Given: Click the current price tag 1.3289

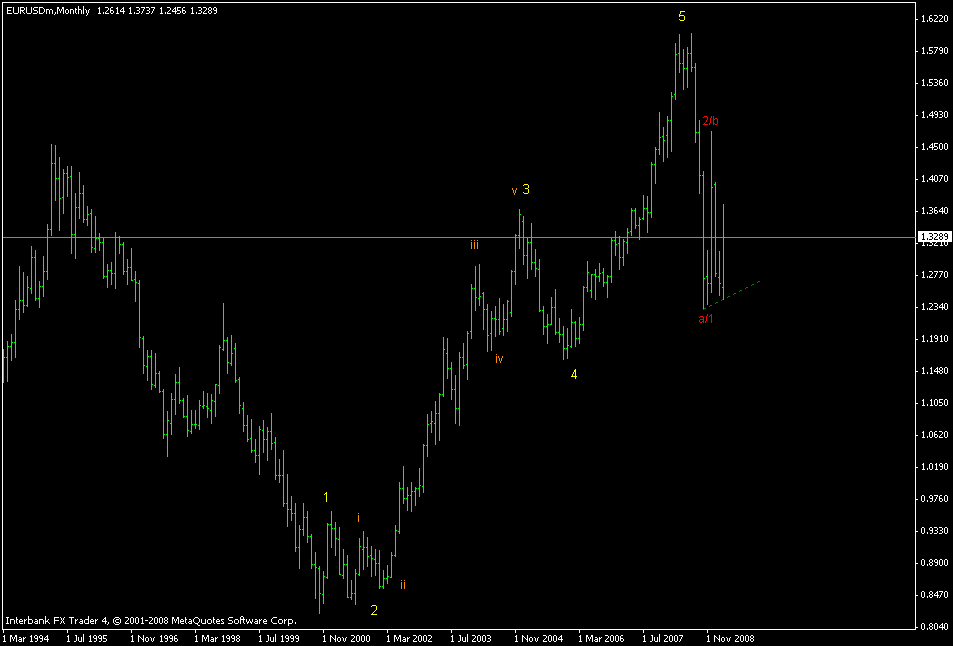Looking at the screenshot, I should click(x=934, y=237).
